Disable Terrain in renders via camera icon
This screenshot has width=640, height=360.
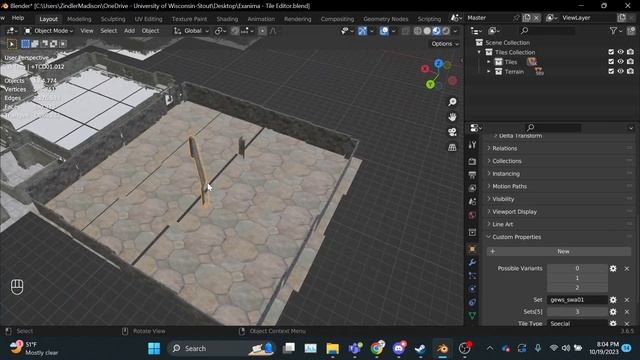630,71
